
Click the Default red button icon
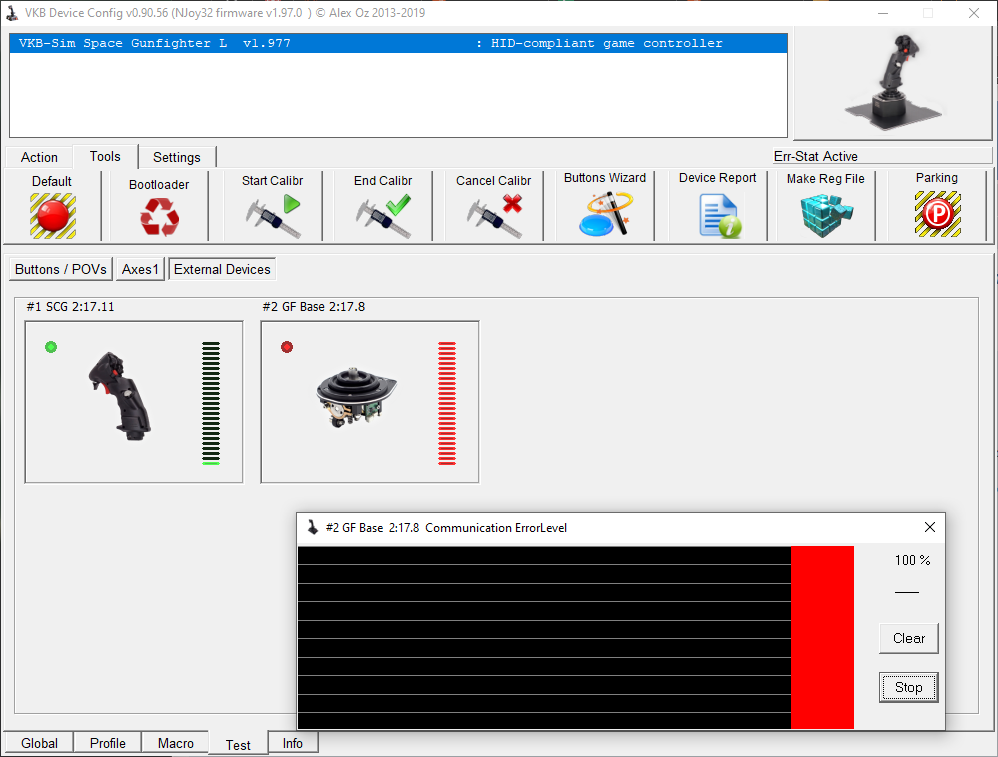click(53, 216)
